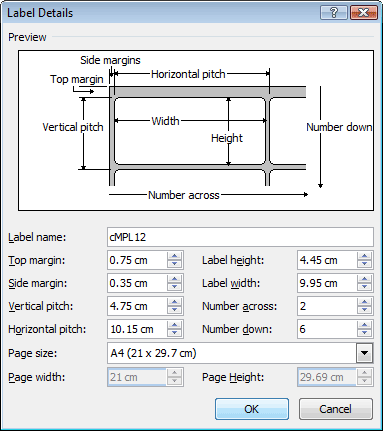Open the Help question mark button
Image resolution: width=383 pixels, height=431 pixels.
(x=334, y=13)
